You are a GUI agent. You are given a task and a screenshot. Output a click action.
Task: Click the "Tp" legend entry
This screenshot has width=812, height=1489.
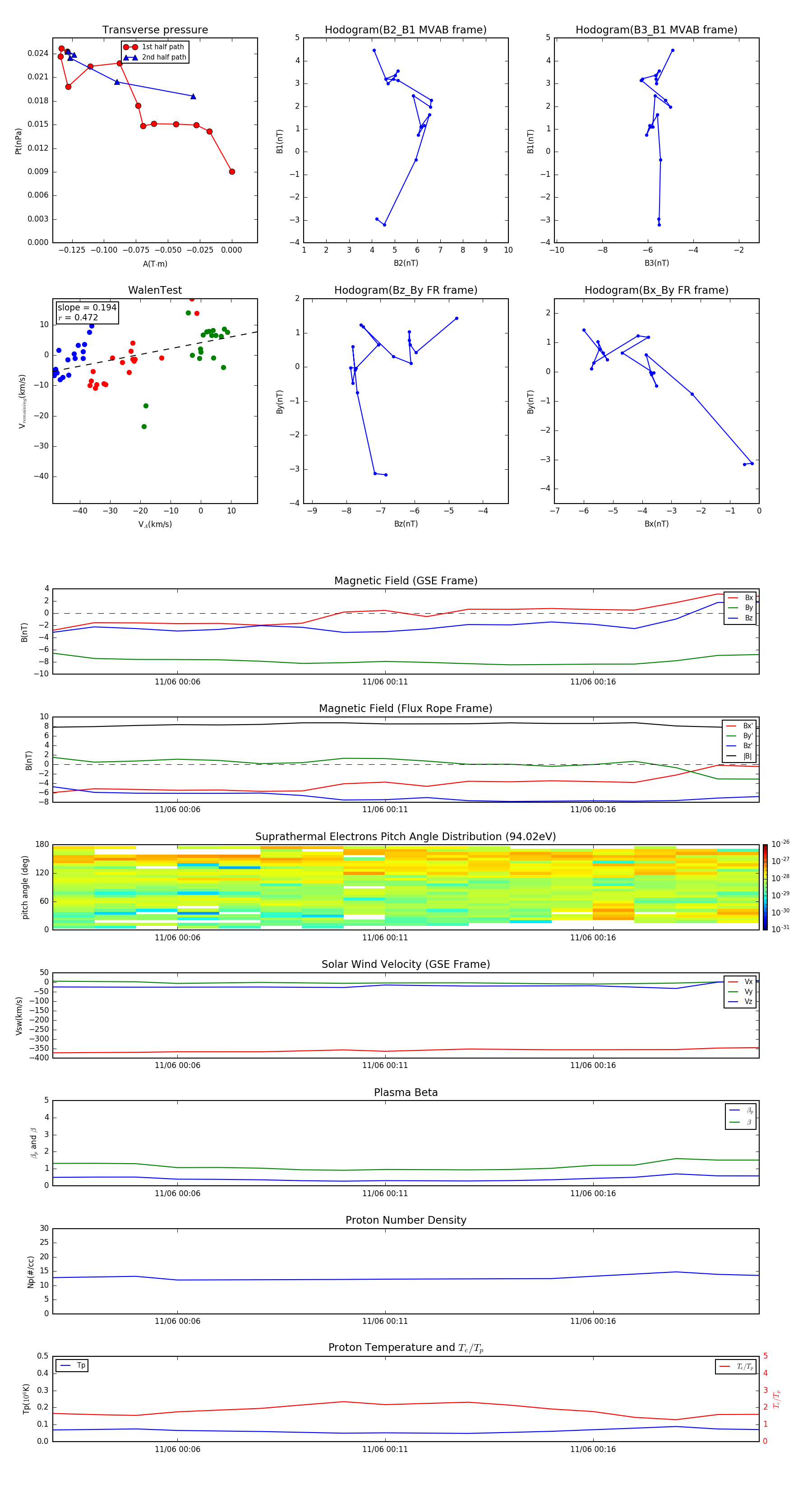[72, 1365]
